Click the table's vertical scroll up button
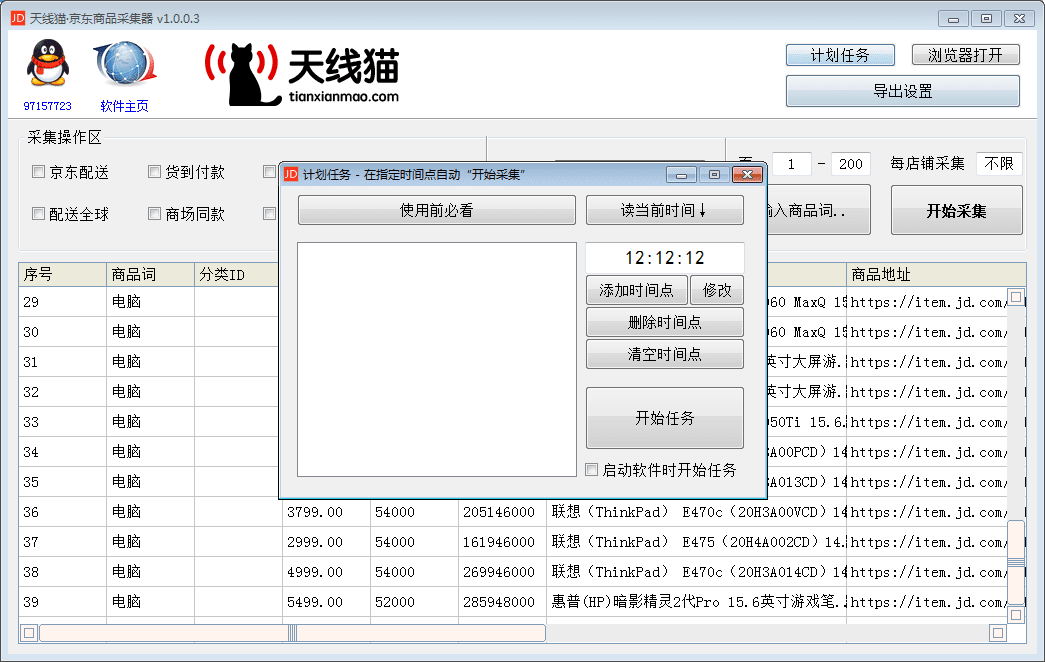 click(x=1016, y=296)
